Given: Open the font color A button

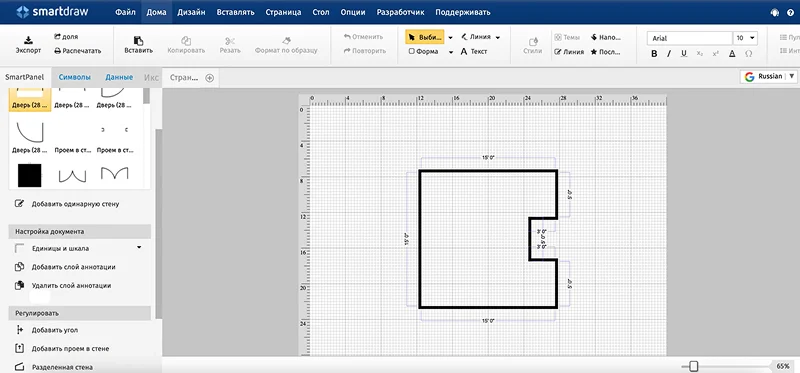Looking at the screenshot, I should [732, 54].
